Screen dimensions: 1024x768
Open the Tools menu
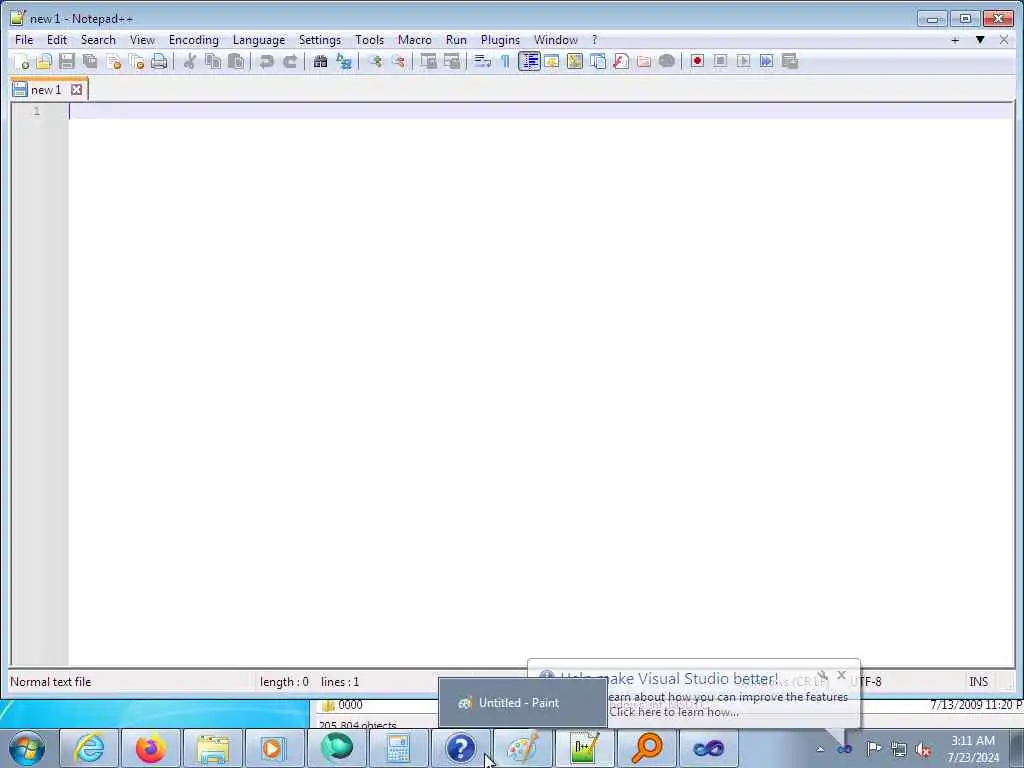click(x=370, y=40)
